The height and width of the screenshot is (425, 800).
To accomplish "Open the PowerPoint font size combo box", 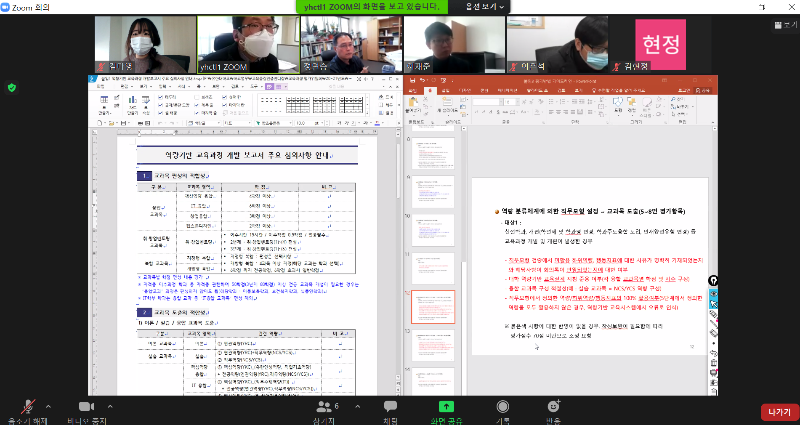I will [x=512, y=102].
